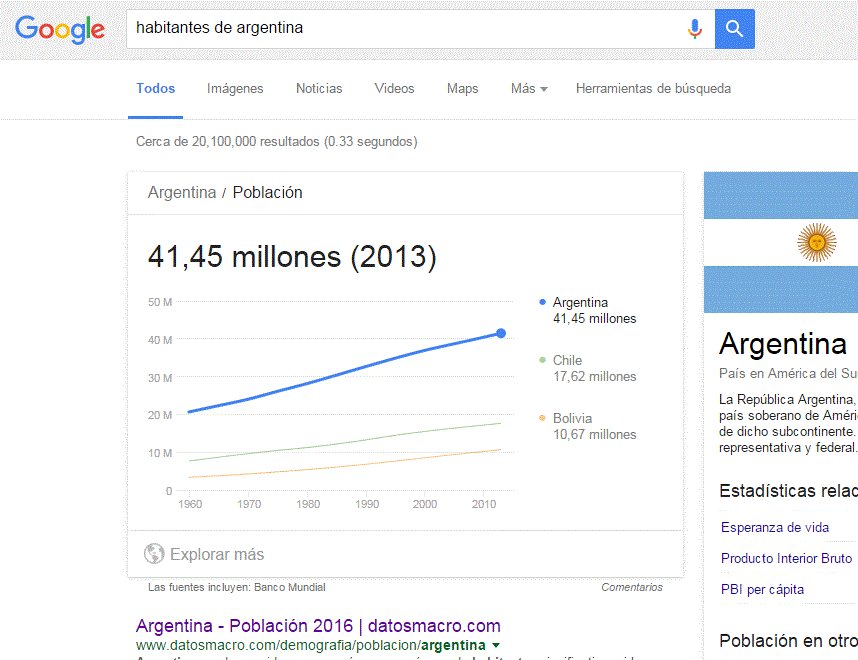858x660 pixels.
Task: Click the Argentina flag image
Action: [x=781, y=242]
